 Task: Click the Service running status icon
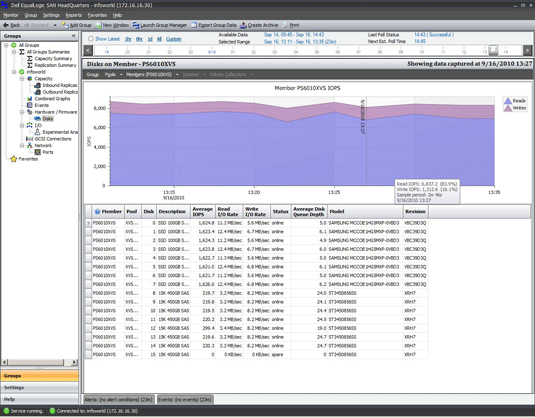[x=6, y=411]
